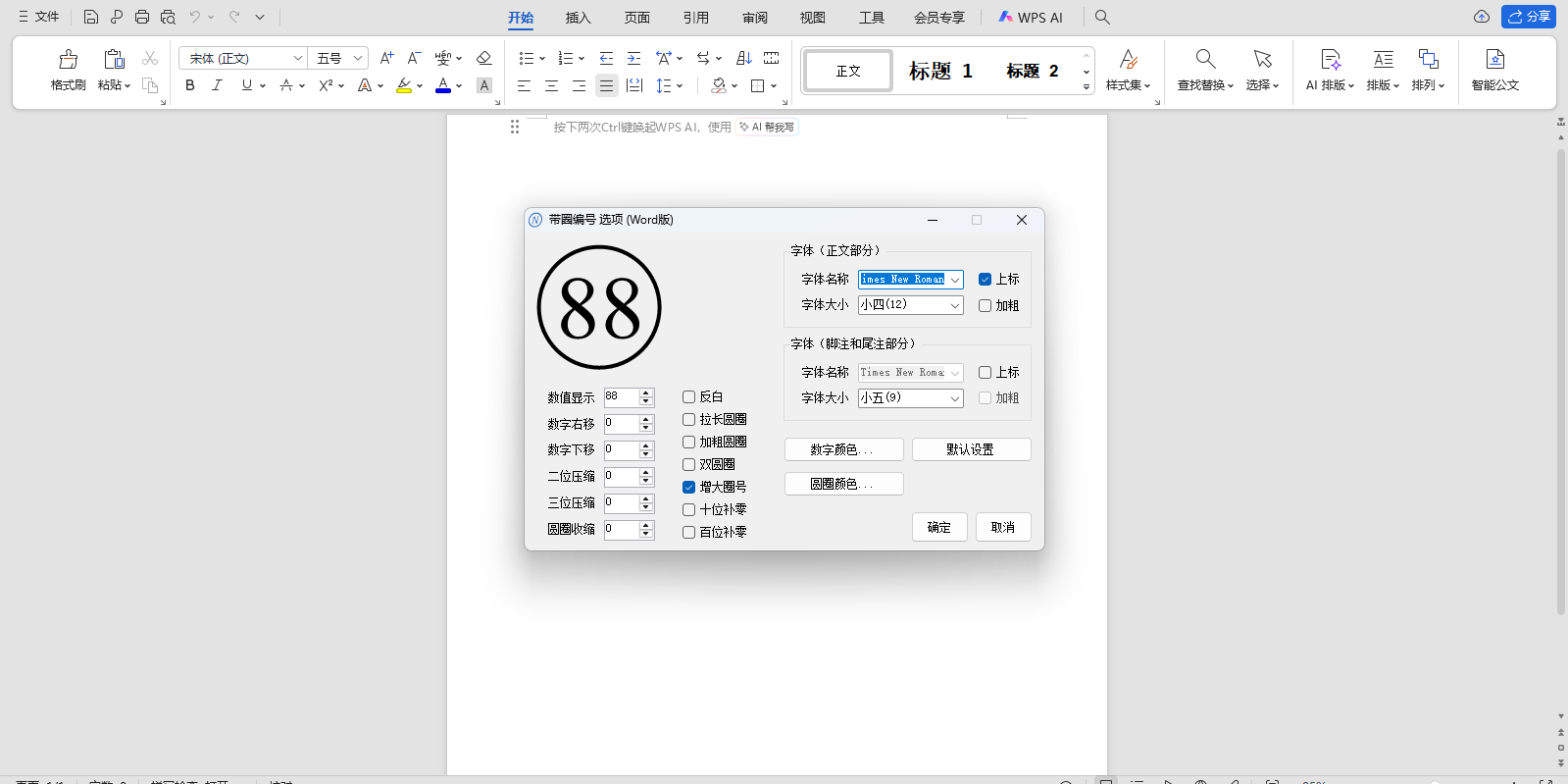
Task: Select the center align paragraph icon
Action: (552, 85)
